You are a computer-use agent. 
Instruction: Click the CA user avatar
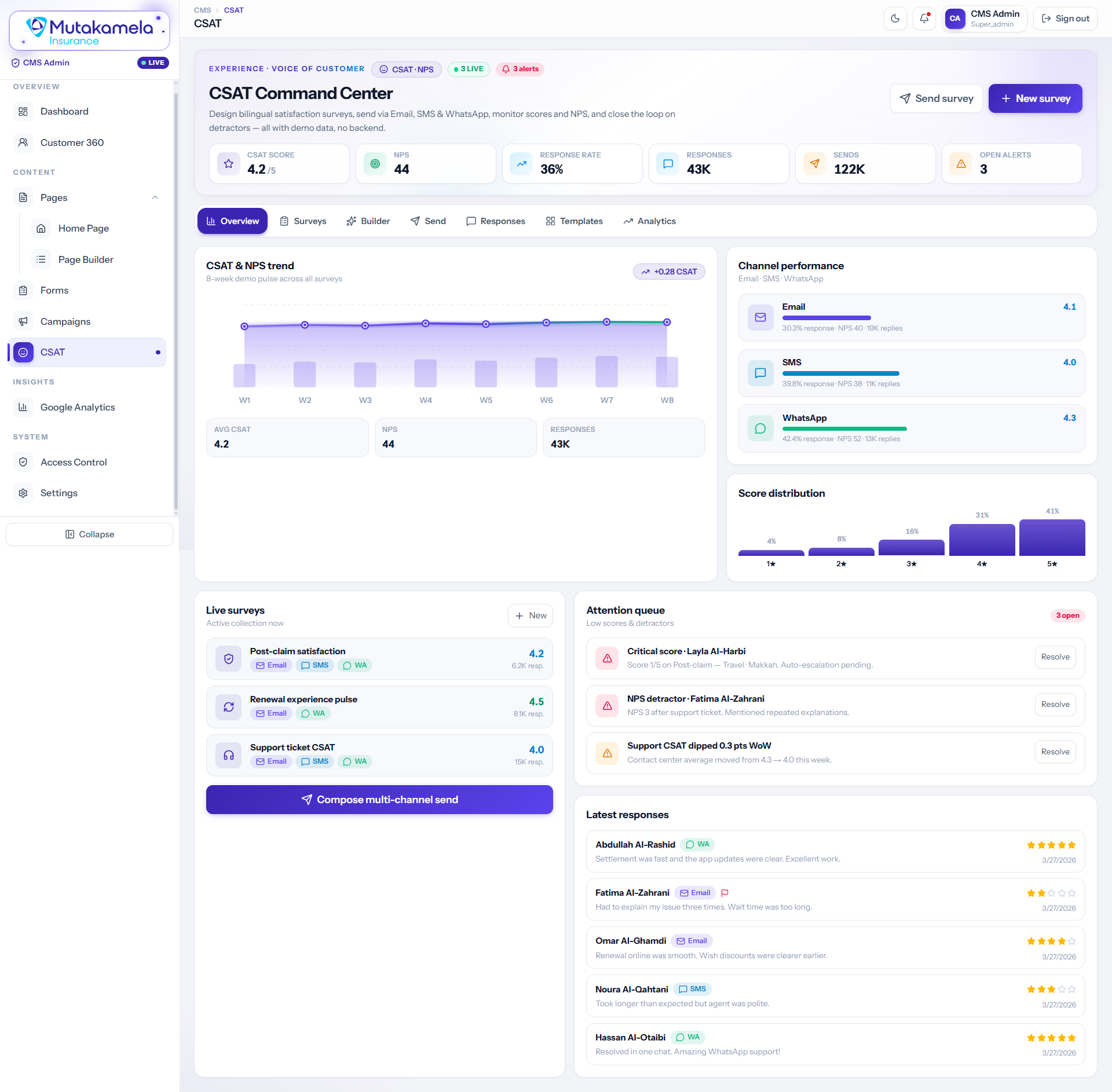pos(955,19)
